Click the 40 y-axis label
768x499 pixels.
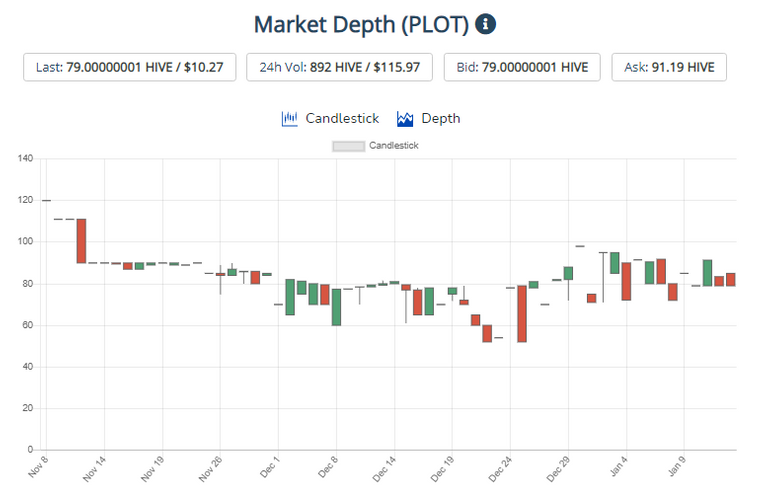pyautogui.click(x=27, y=367)
